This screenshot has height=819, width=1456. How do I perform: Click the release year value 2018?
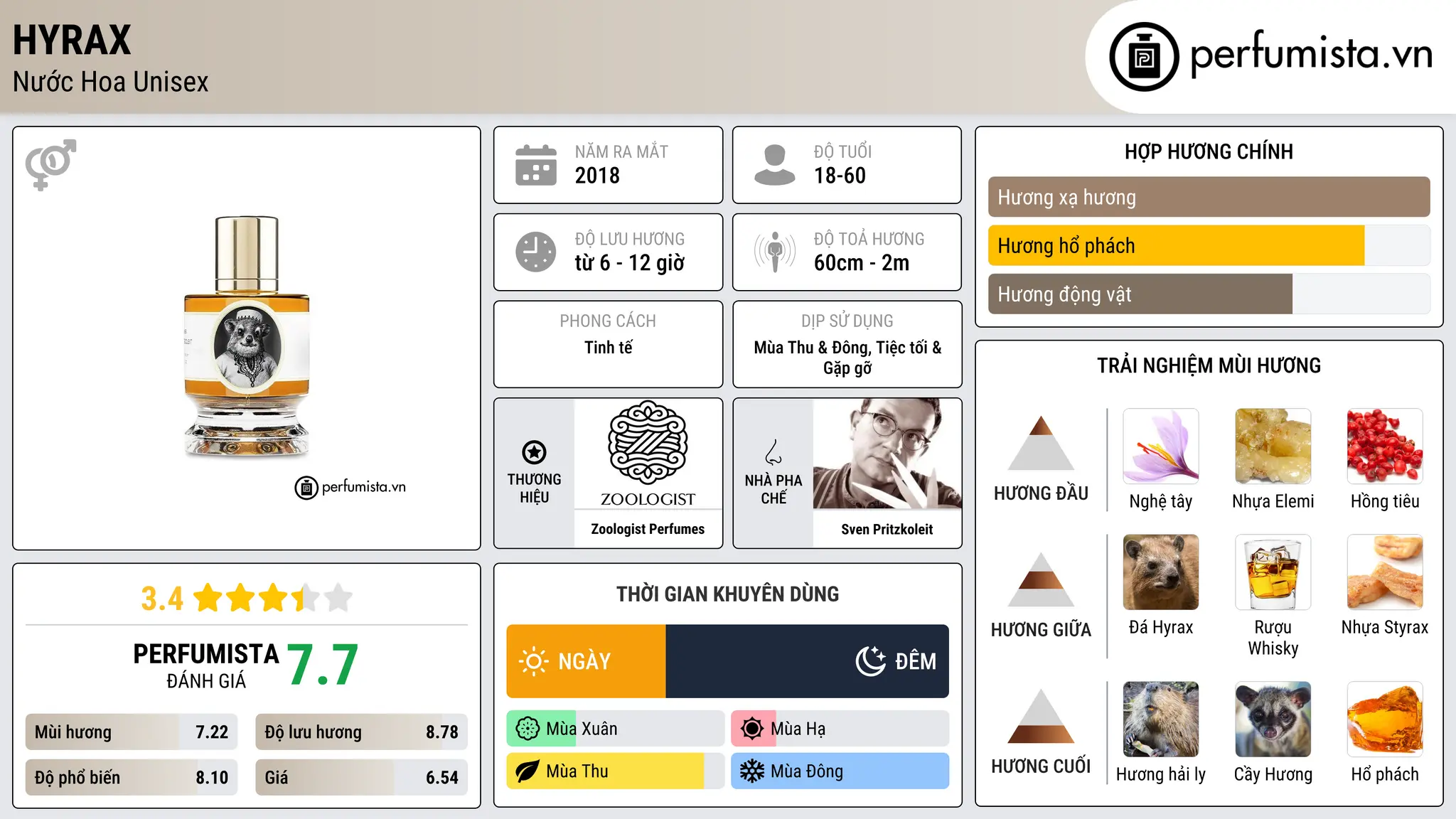597,176
